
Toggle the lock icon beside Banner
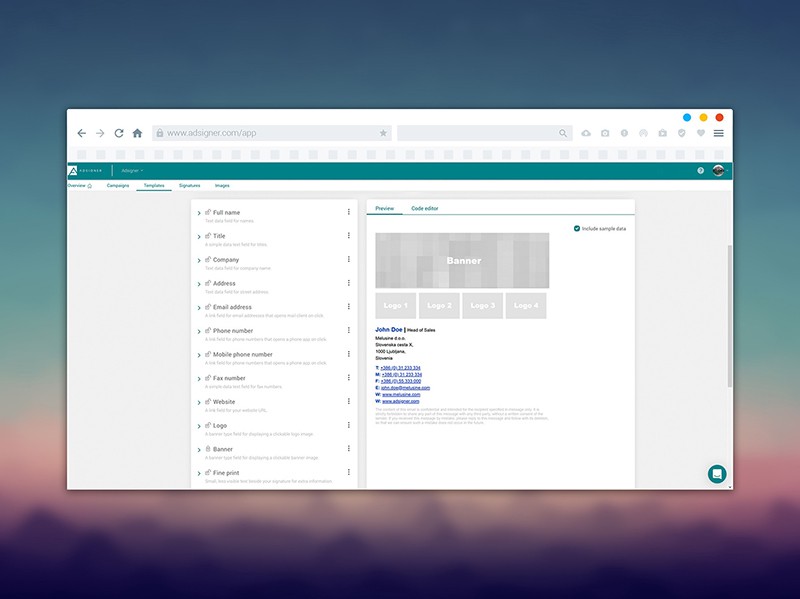click(x=208, y=448)
